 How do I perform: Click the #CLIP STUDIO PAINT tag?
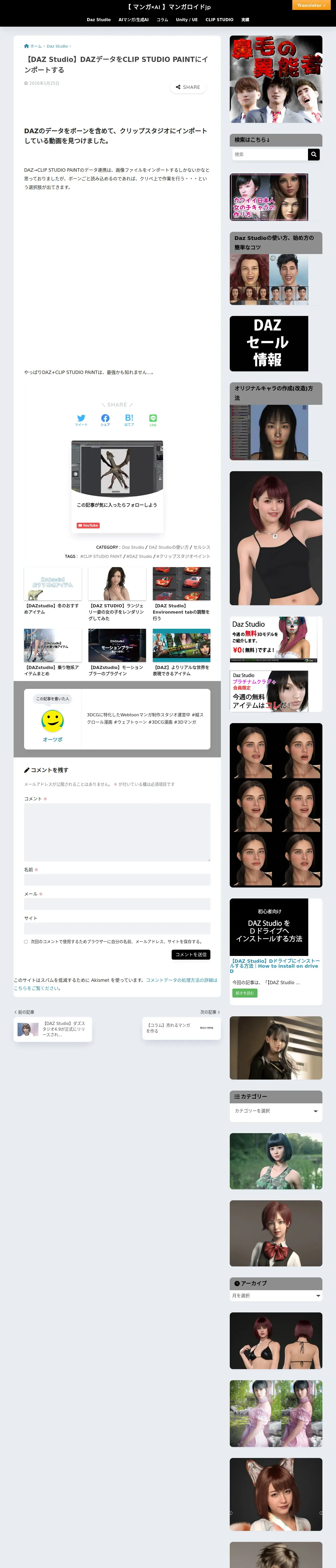click(x=101, y=556)
